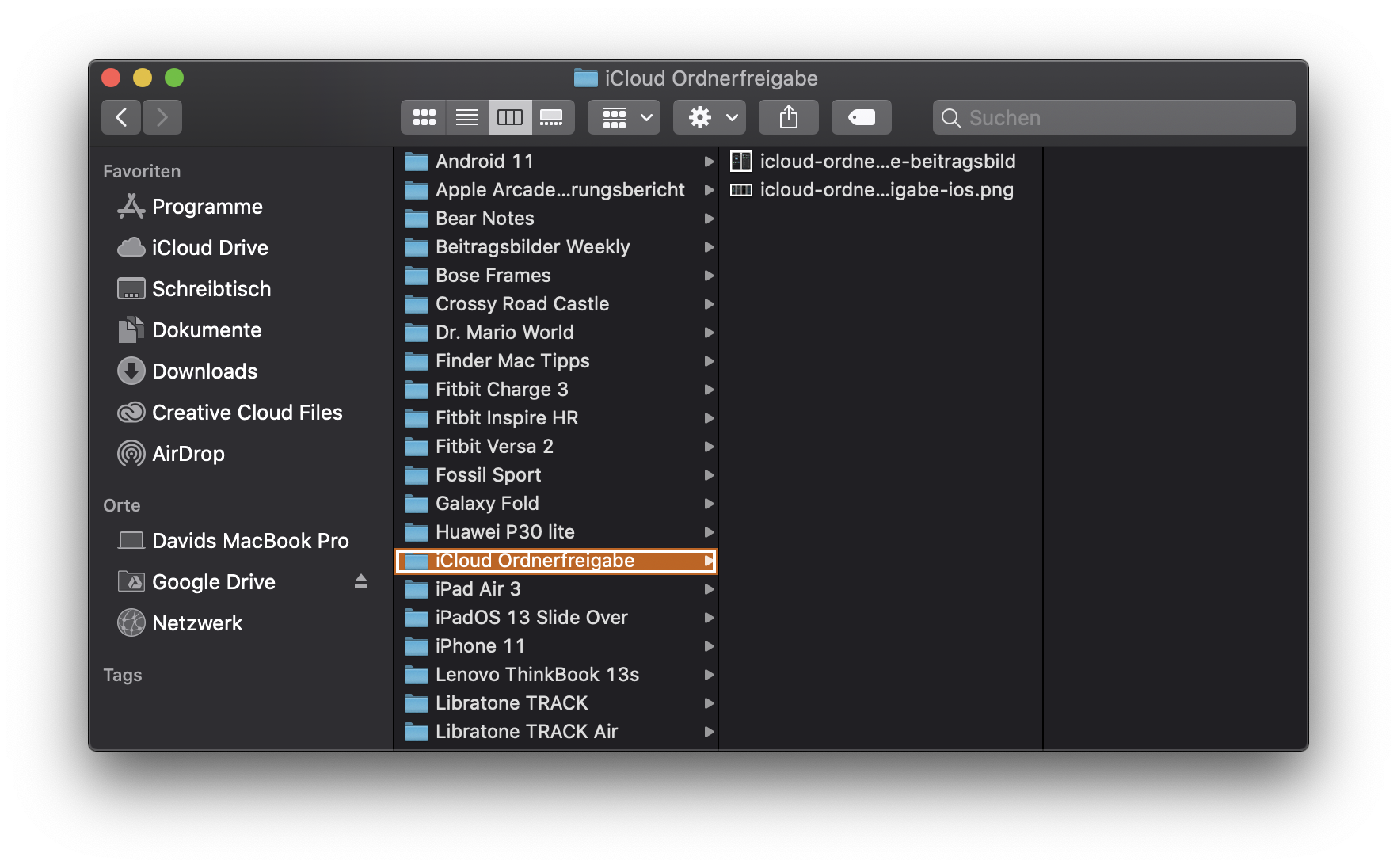Expand the Fitbit Charge 3 arrow
Viewport: 1397px width, 868px height.
coord(709,390)
